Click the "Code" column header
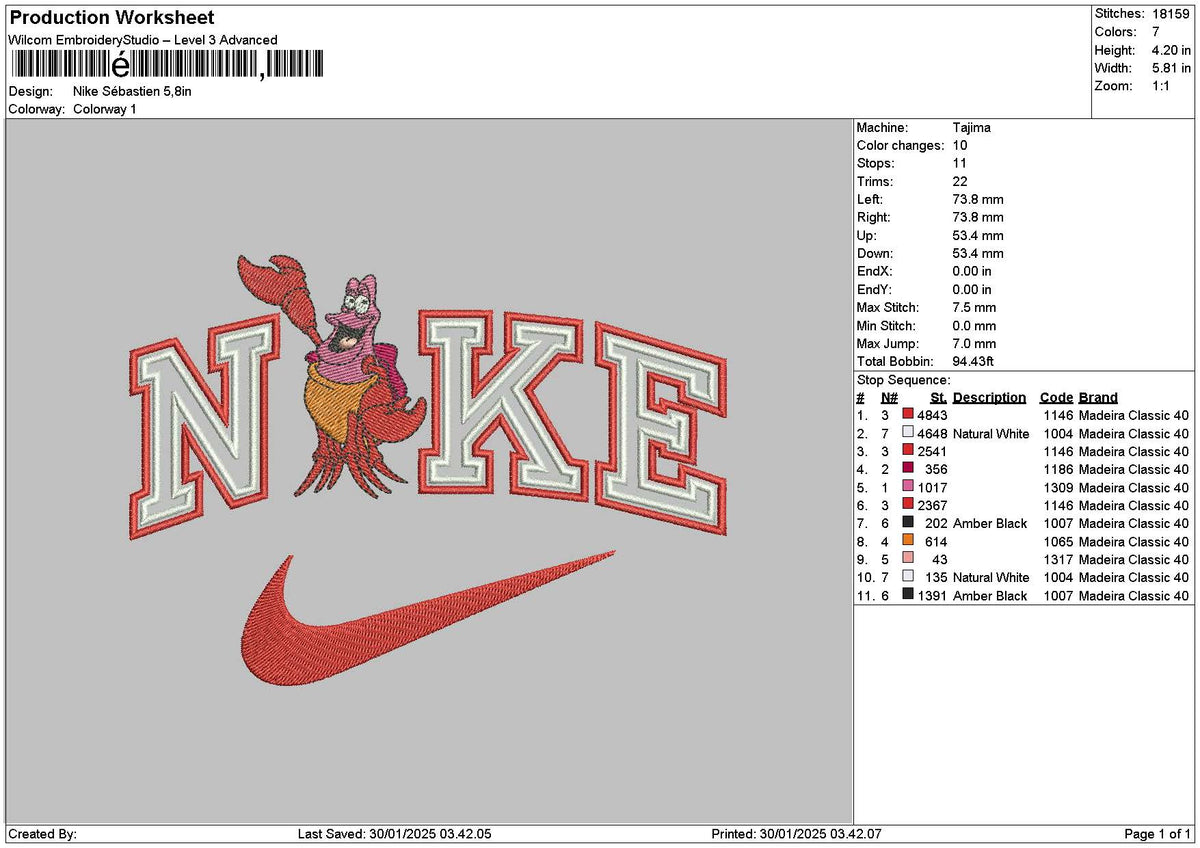Image resolution: width=1200 pixels, height=848 pixels. click(x=1056, y=398)
